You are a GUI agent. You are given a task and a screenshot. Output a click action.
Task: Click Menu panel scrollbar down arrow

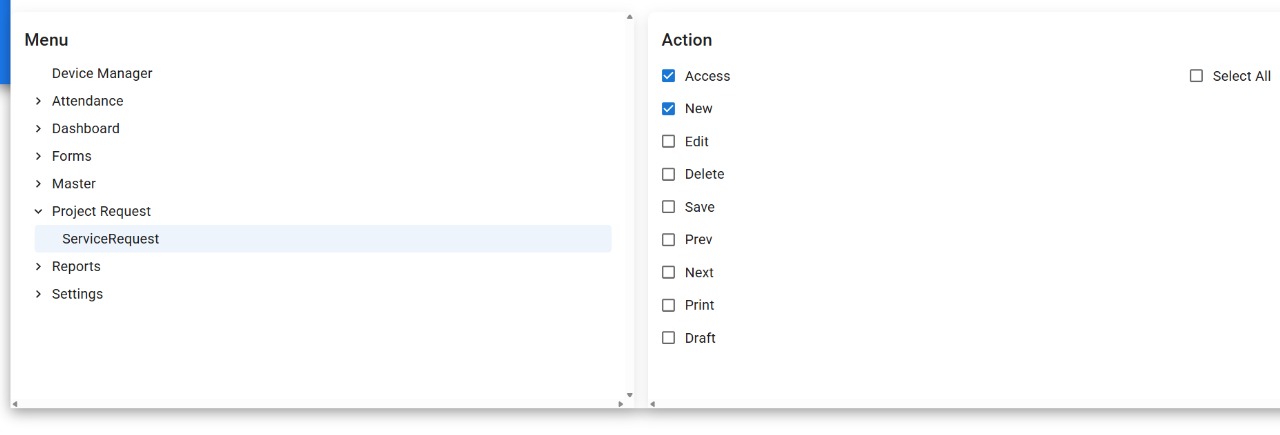pos(629,395)
